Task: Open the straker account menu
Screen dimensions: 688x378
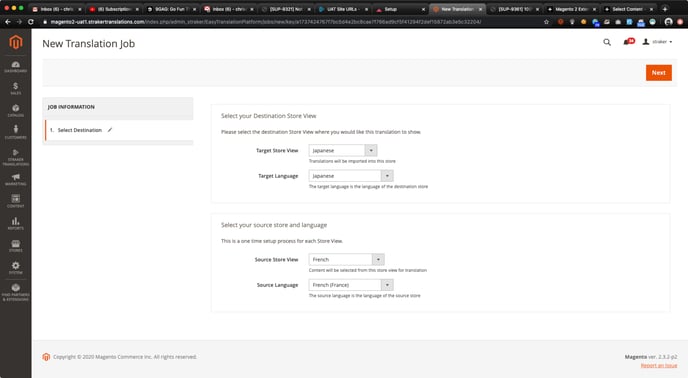Action: [x=657, y=42]
